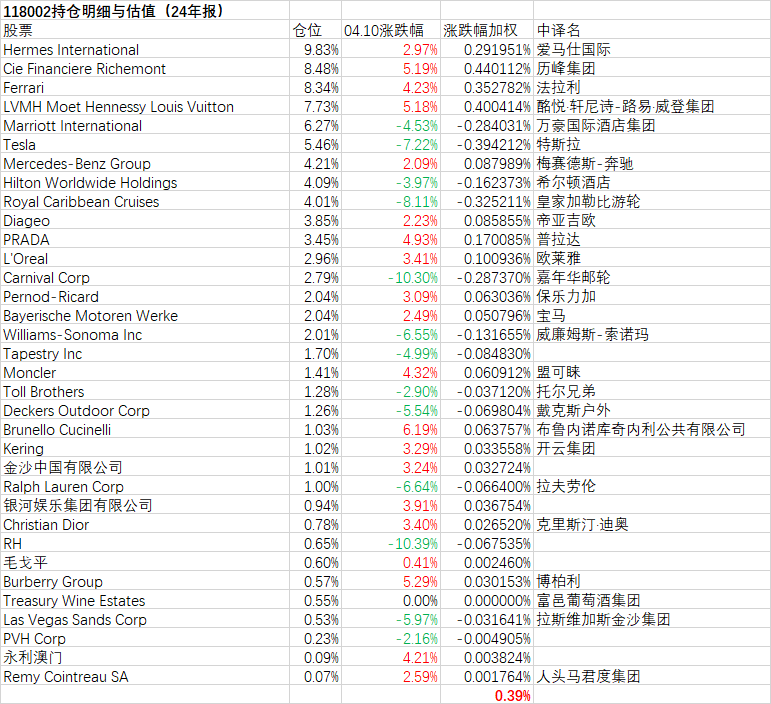Select the 6.19% change cell for Brunello Cucinelli
Viewport: 771px width, 704px height.
(390, 429)
